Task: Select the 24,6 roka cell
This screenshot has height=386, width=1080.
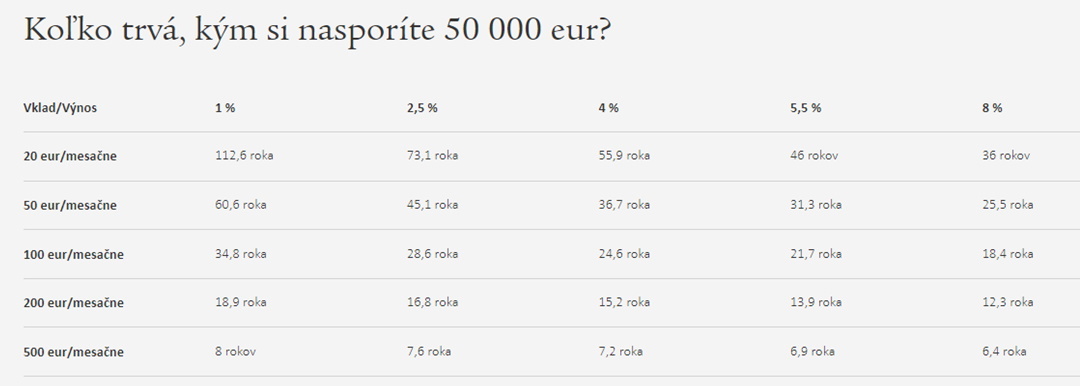Action: click(624, 254)
